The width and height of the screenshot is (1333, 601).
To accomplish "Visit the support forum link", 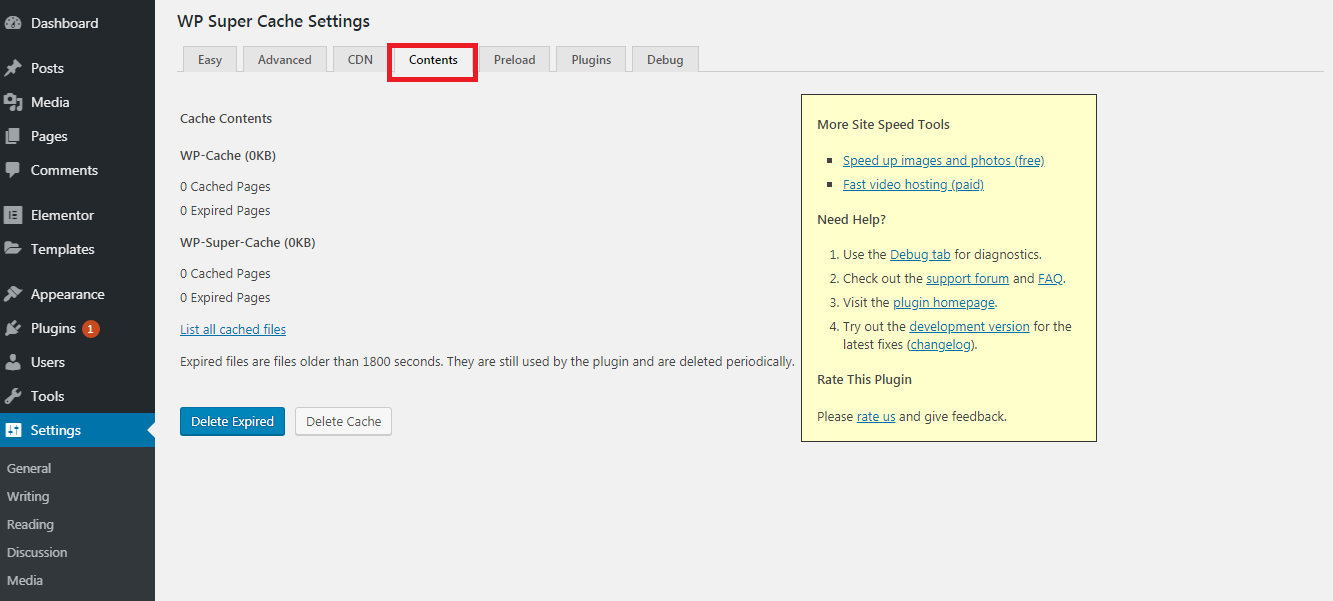I will pos(967,278).
